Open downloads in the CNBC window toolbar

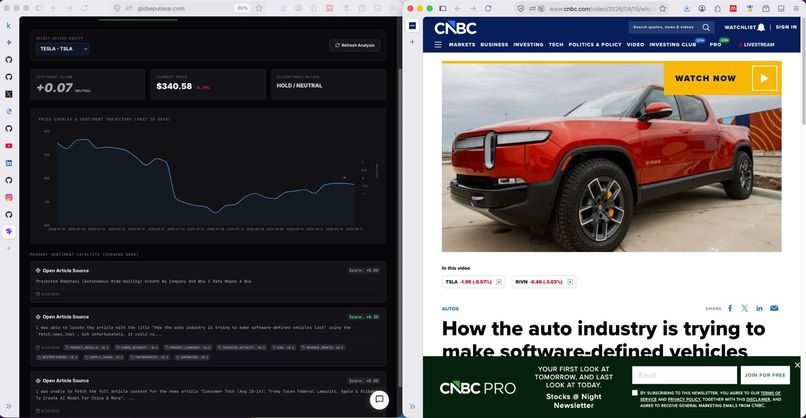[x=687, y=8]
